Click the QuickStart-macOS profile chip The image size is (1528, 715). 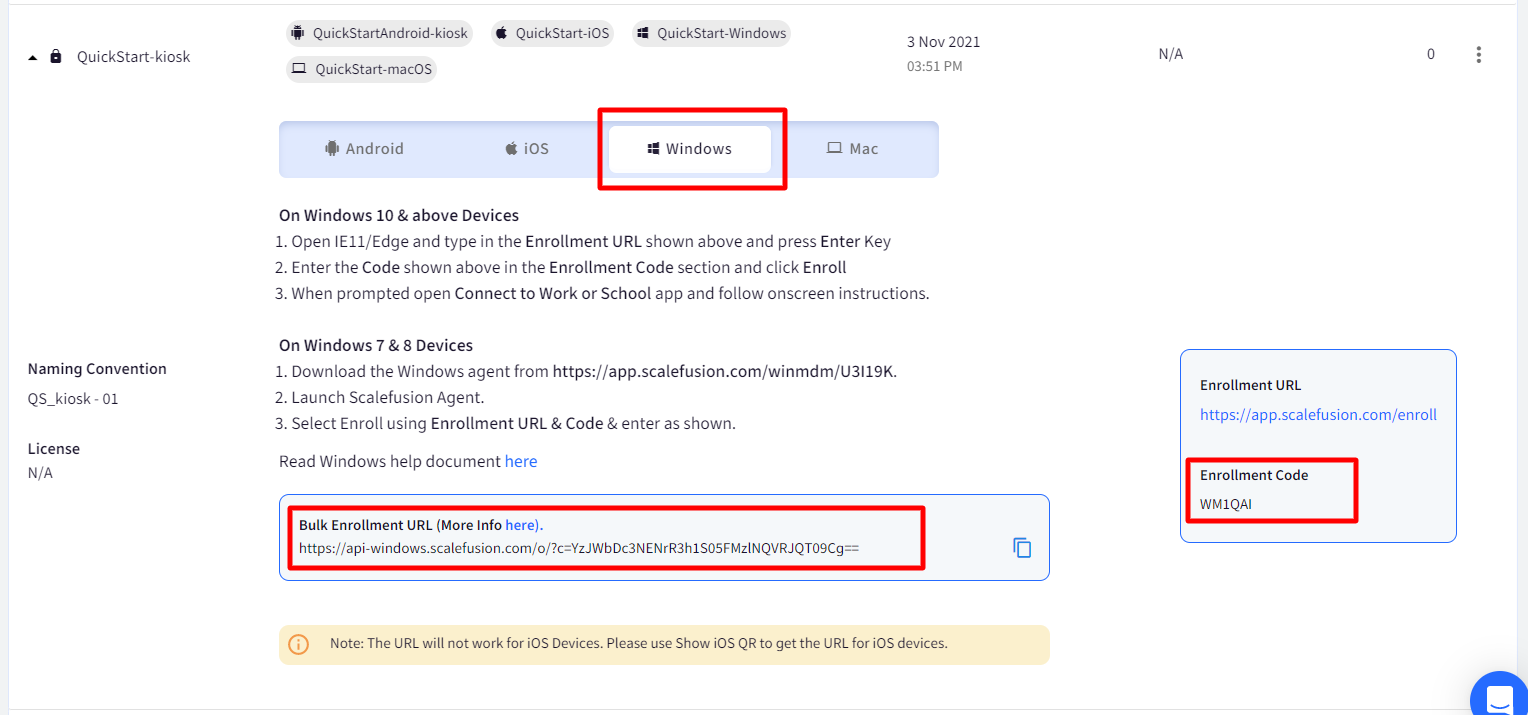(x=361, y=69)
